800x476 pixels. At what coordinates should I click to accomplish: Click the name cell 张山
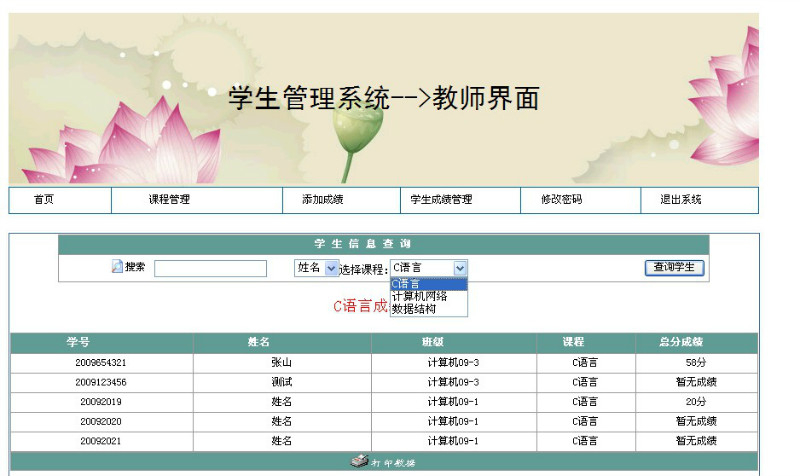point(282,363)
